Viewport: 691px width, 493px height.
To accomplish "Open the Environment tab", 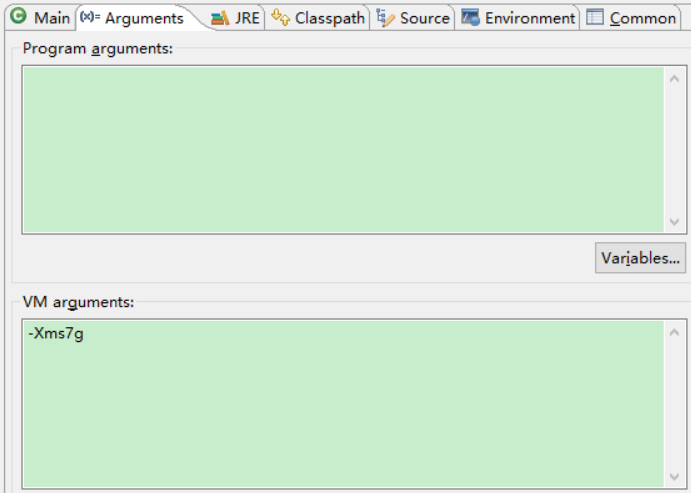I will point(517,18).
